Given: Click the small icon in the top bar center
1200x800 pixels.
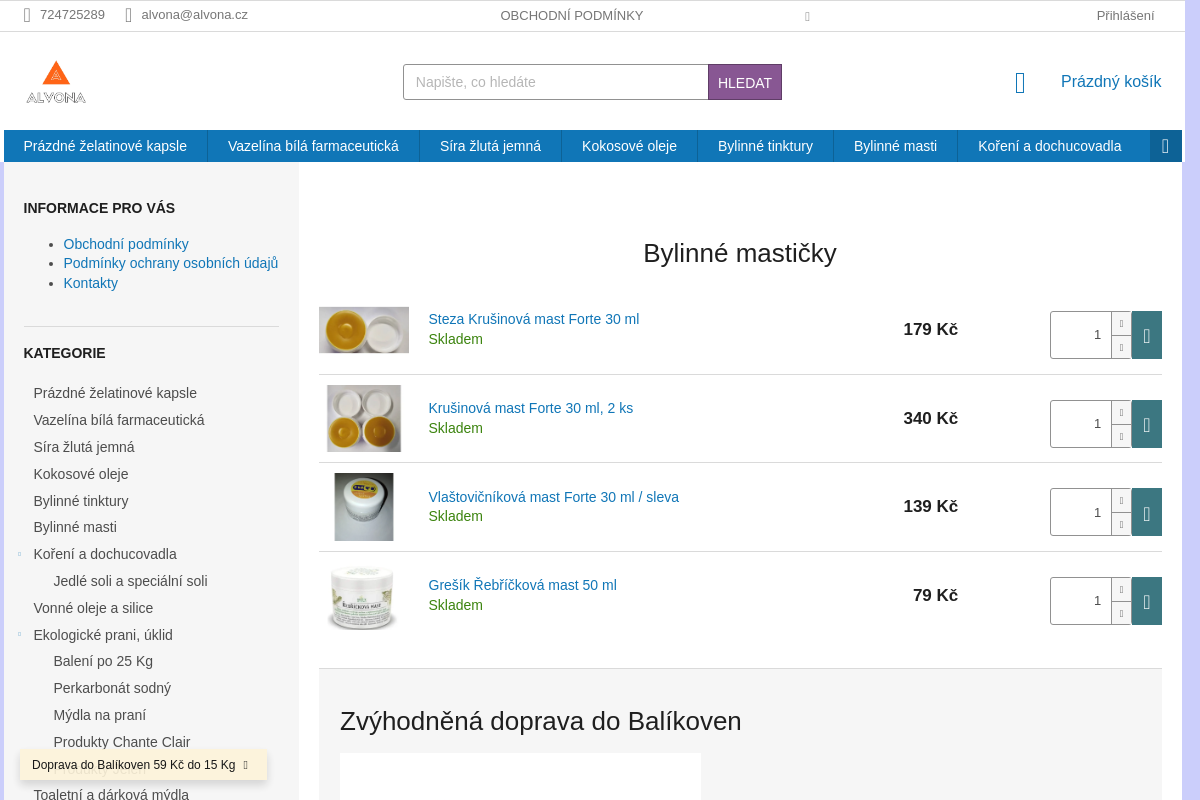Looking at the screenshot, I should [x=807, y=16].
